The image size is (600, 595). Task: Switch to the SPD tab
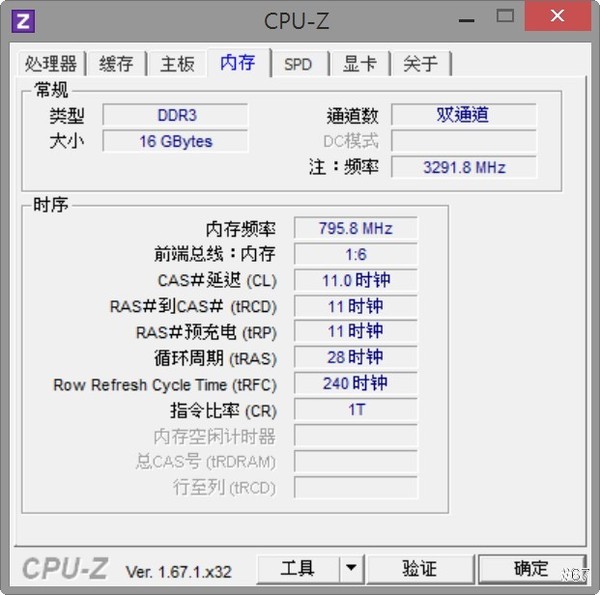pos(298,64)
